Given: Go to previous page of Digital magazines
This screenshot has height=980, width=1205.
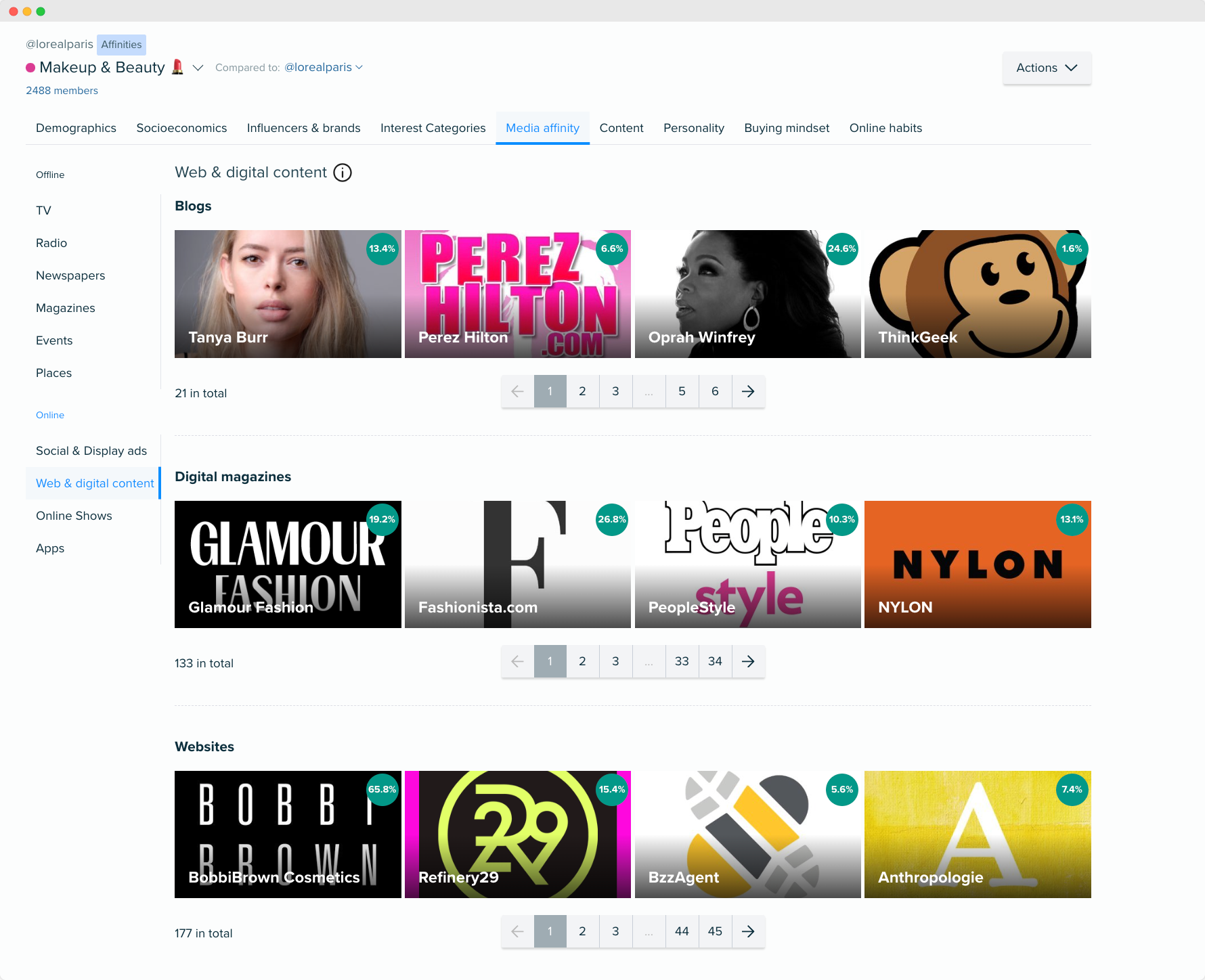Looking at the screenshot, I should (517, 661).
